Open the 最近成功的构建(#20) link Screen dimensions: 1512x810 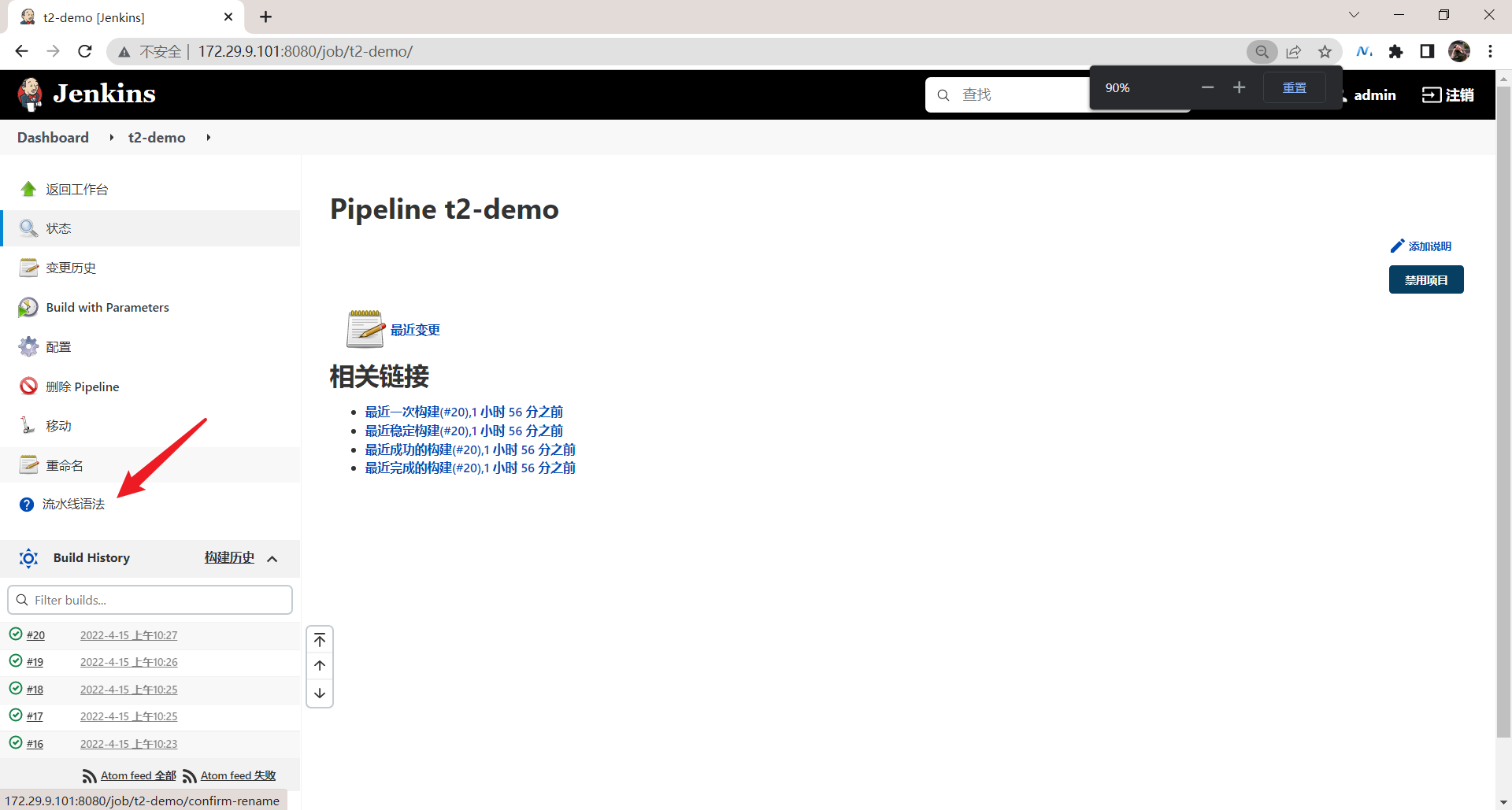click(x=470, y=449)
